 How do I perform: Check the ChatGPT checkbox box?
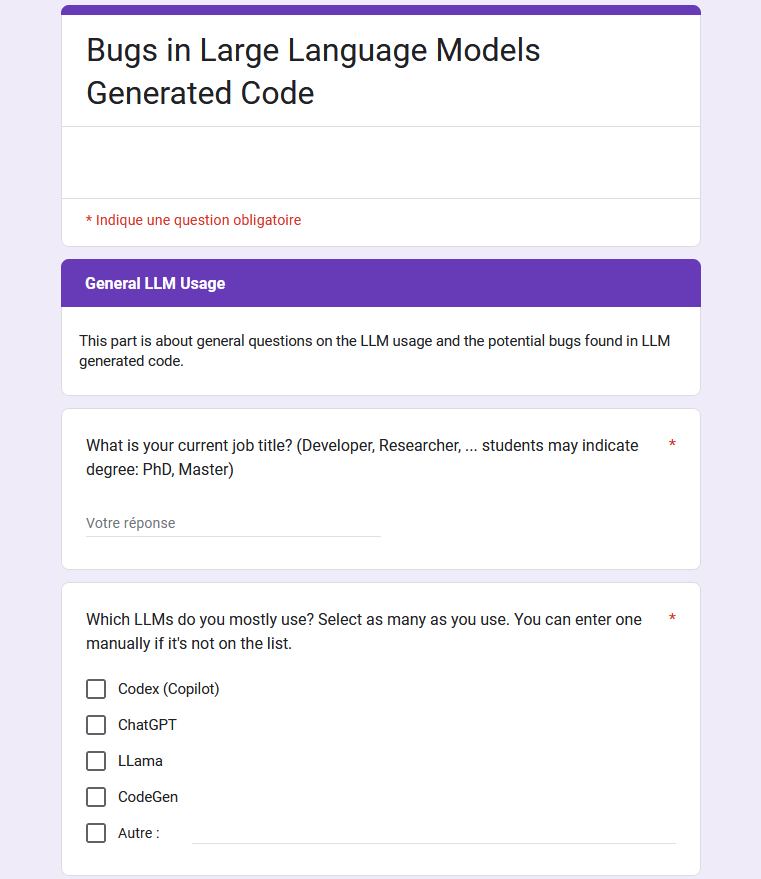click(96, 725)
